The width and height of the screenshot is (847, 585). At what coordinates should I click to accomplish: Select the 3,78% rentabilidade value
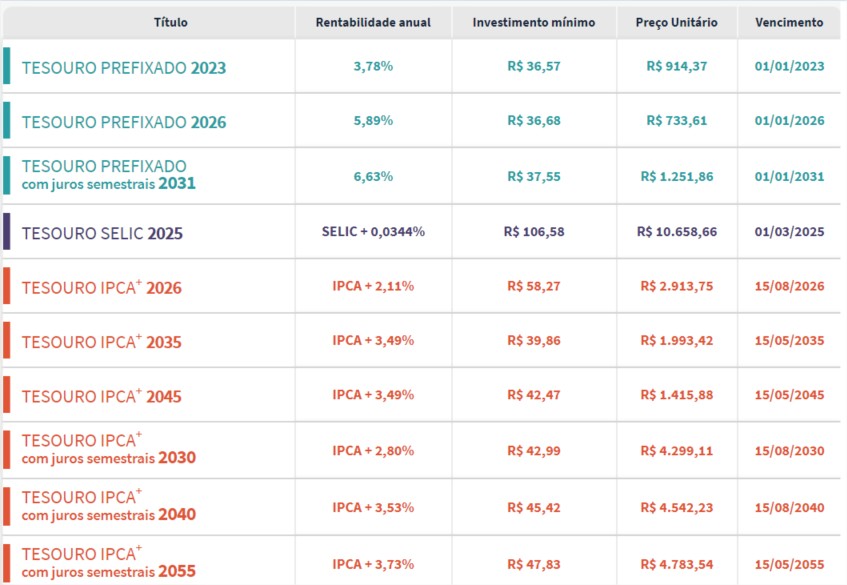(373, 66)
